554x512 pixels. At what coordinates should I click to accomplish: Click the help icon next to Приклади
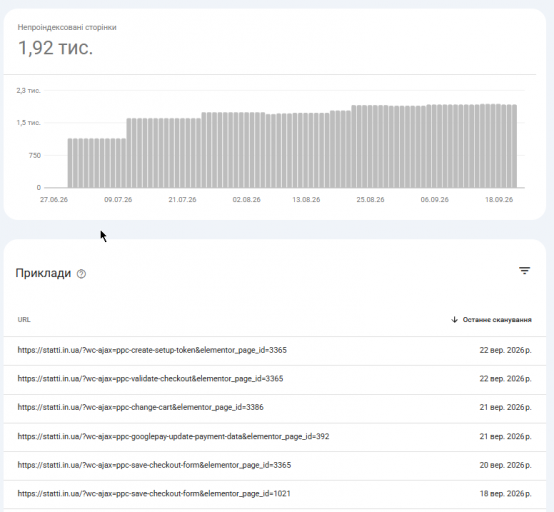pos(81,274)
